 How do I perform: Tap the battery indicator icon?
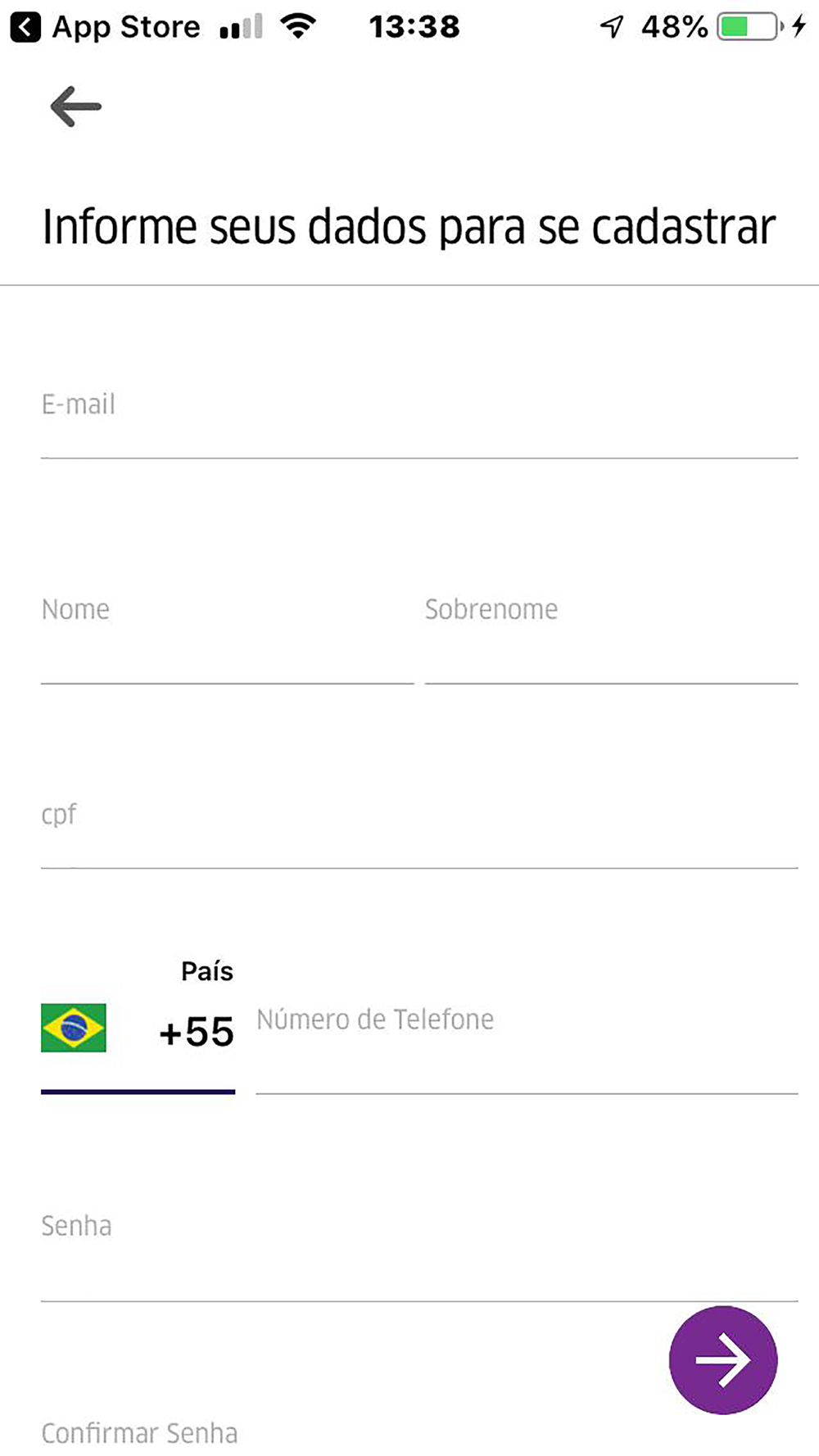click(x=749, y=27)
